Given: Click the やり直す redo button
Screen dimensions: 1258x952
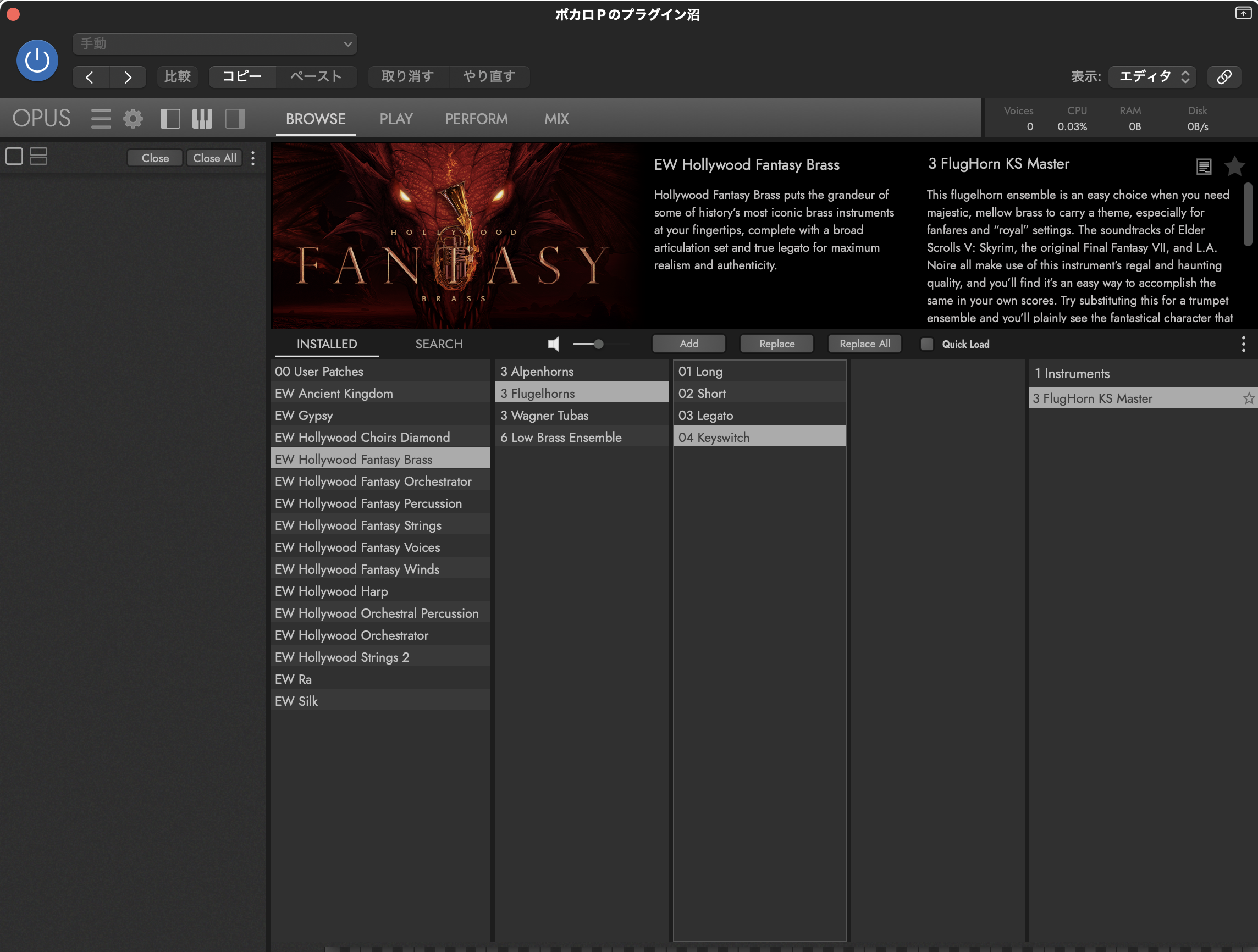Looking at the screenshot, I should (x=489, y=77).
